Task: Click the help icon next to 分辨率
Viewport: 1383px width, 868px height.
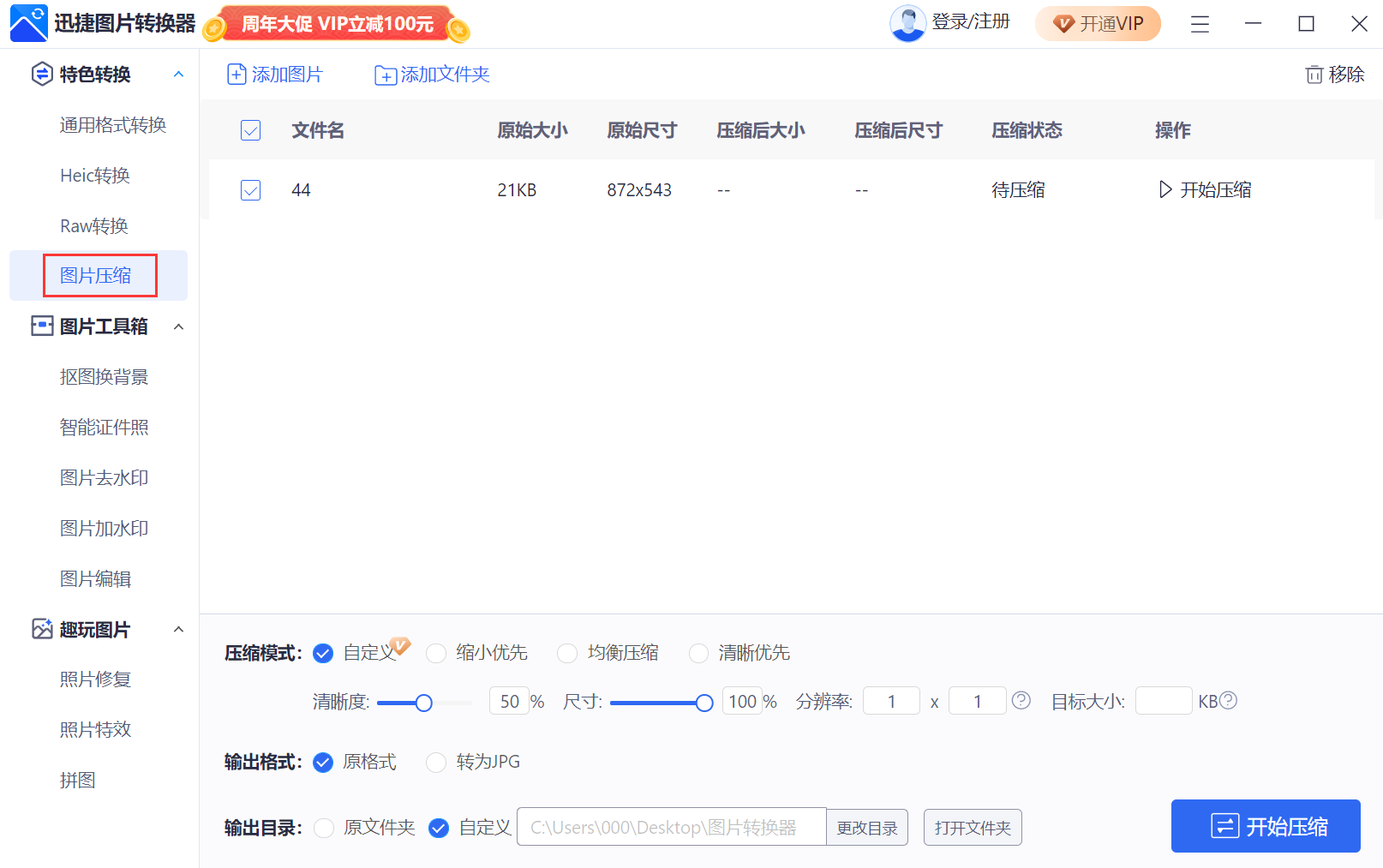Action: 1021,700
